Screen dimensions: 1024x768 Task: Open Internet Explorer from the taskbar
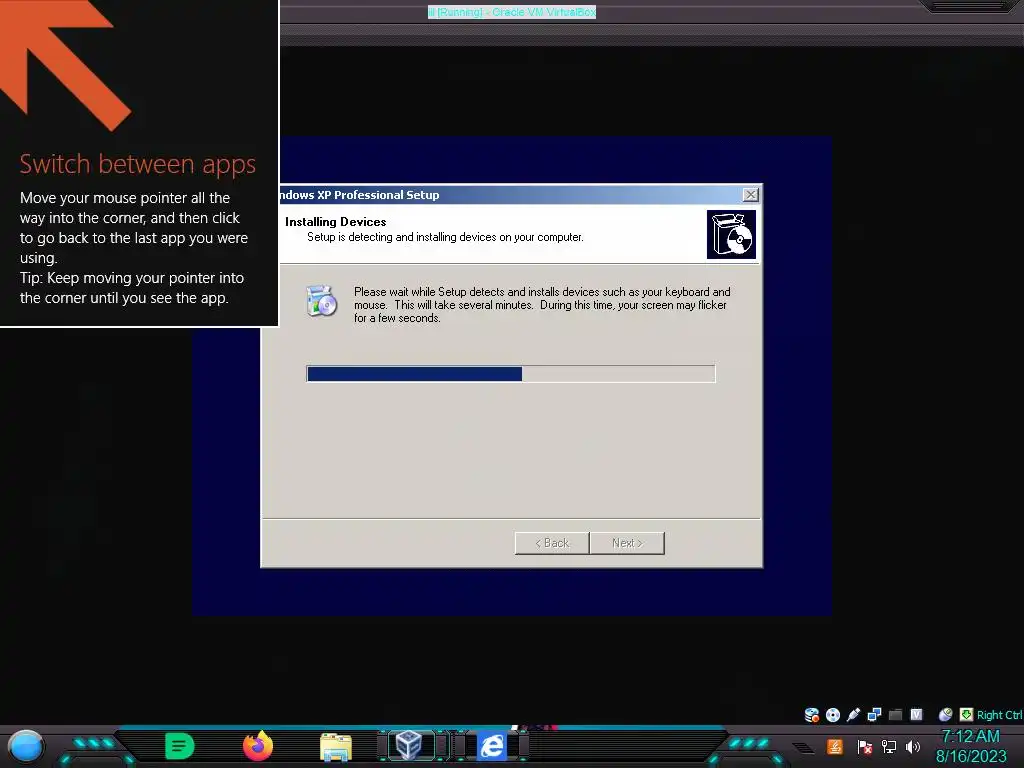(492, 746)
